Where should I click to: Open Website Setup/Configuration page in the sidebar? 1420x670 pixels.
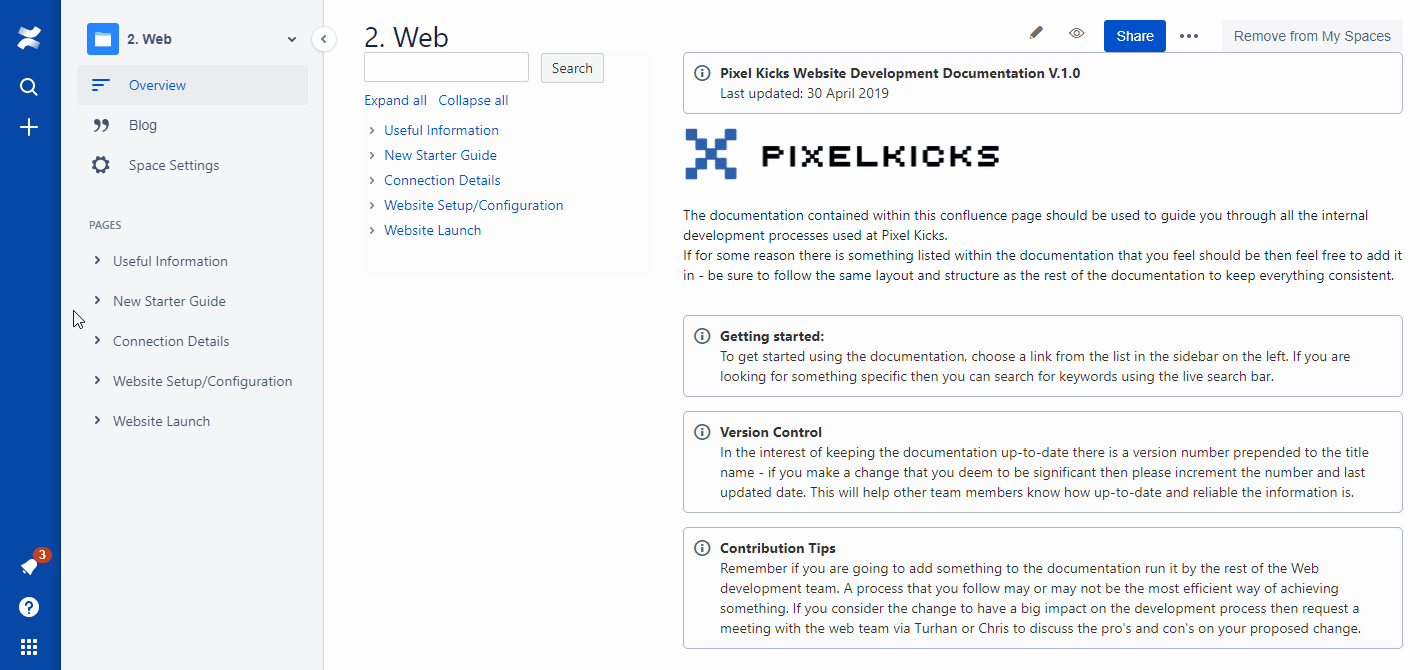click(x=202, y=381)
